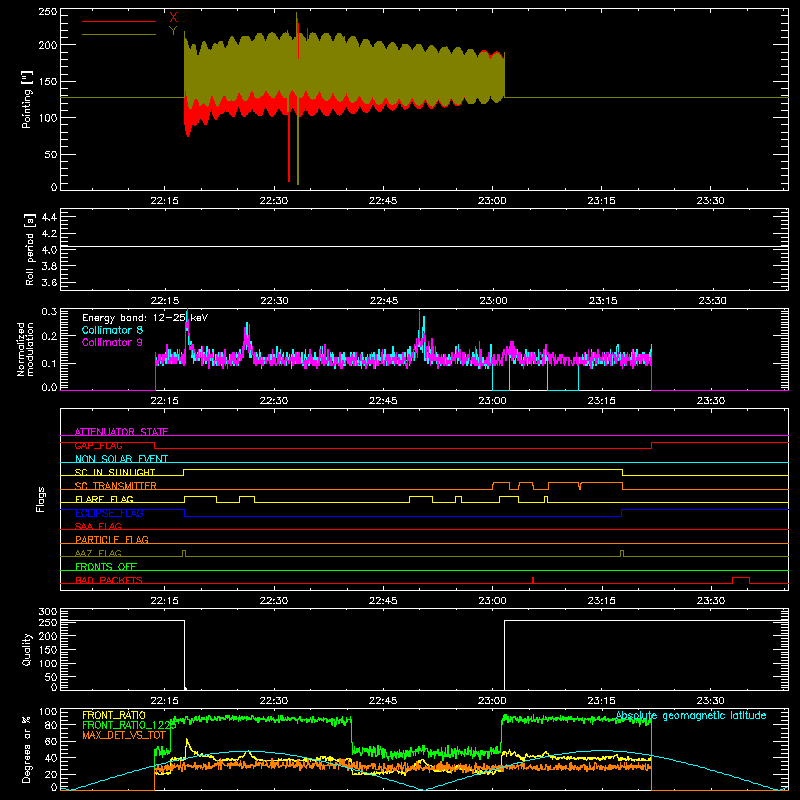Select the cyan "Collimator 8" legend label
The image size is (800, 800).
pyautogui.click(x=112, y=330)
